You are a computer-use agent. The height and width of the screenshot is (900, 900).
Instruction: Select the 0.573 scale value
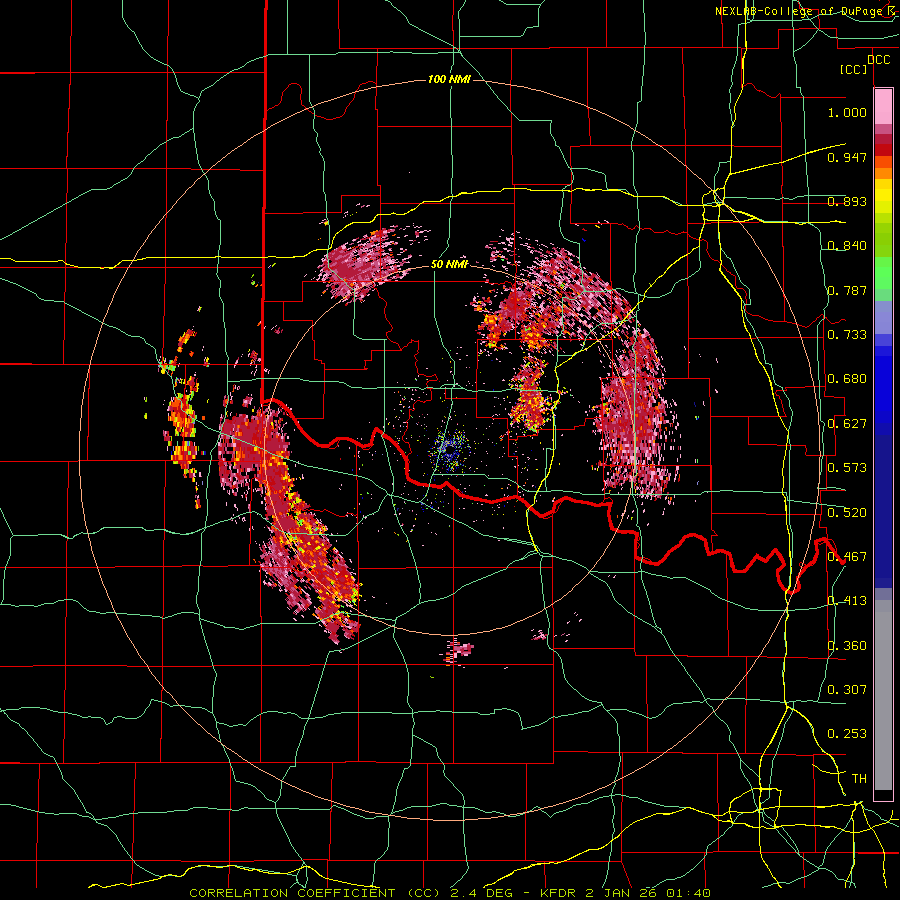coord(847,468)
